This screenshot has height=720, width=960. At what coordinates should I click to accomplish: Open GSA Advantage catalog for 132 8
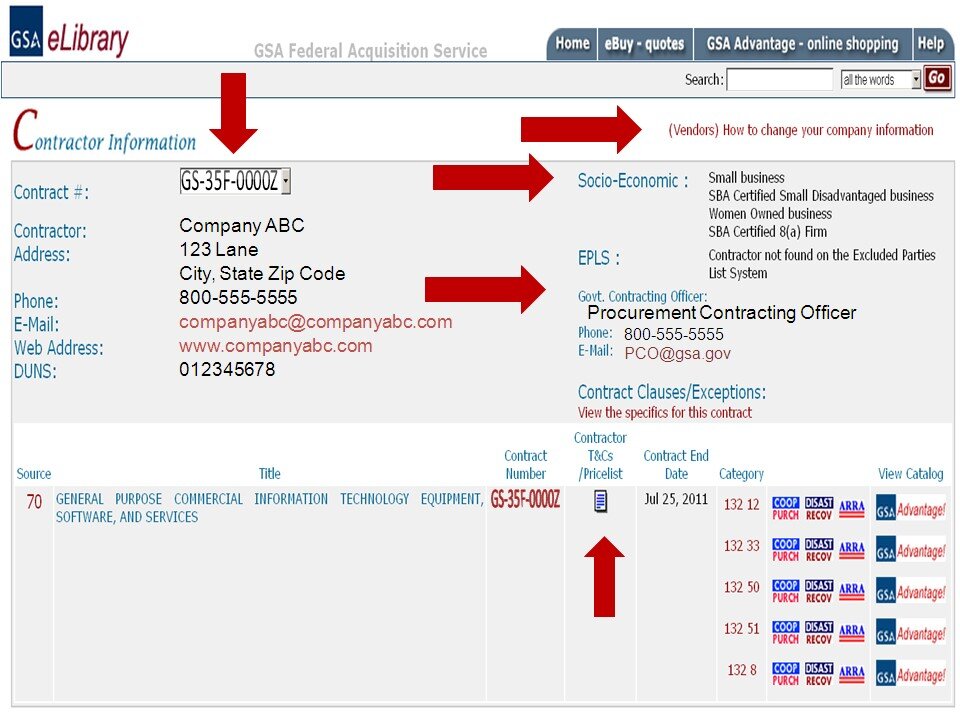[x=910, y=675]
